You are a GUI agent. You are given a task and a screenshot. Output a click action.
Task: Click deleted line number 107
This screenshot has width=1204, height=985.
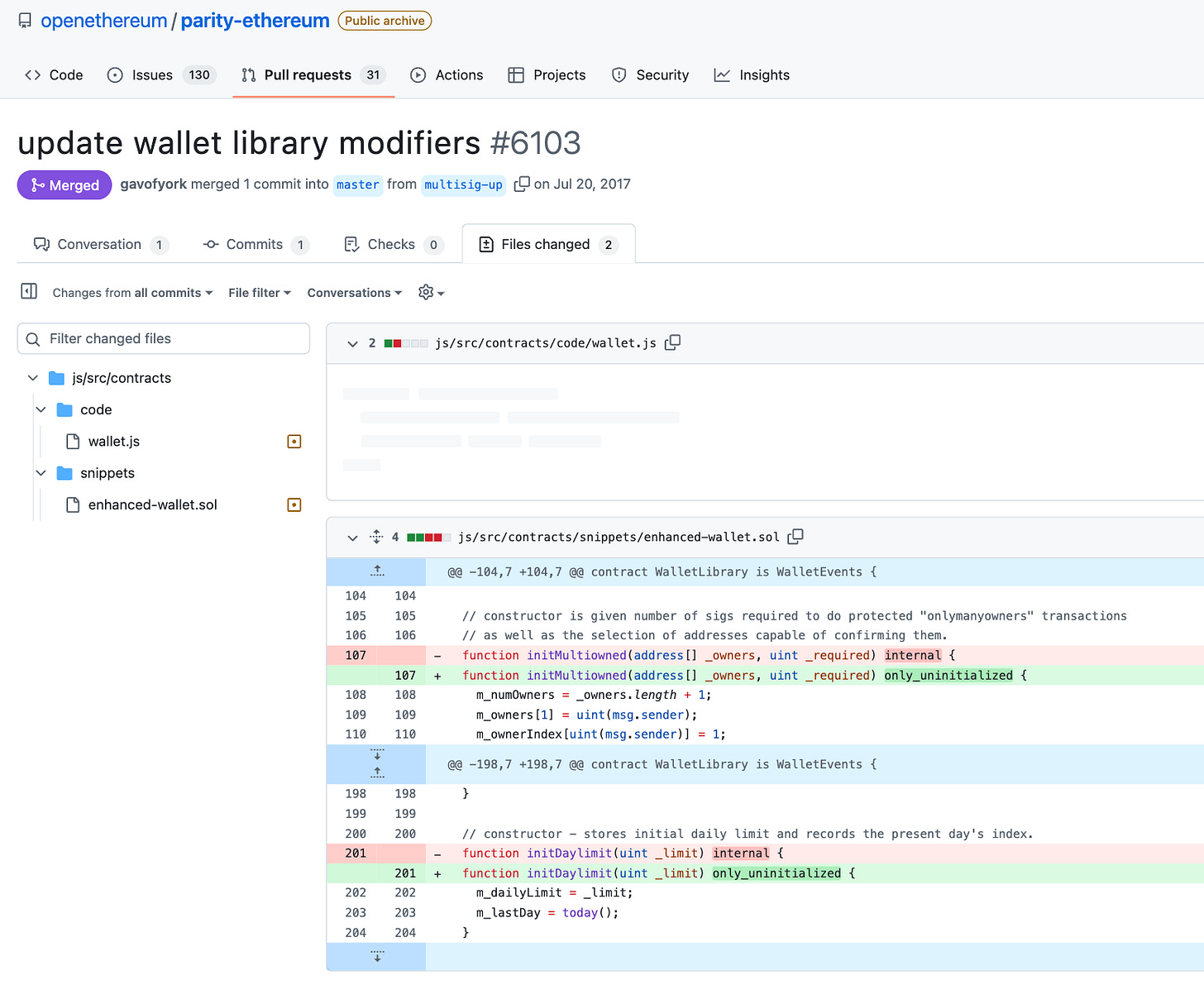pyautogui.click(x=356, y=656)
